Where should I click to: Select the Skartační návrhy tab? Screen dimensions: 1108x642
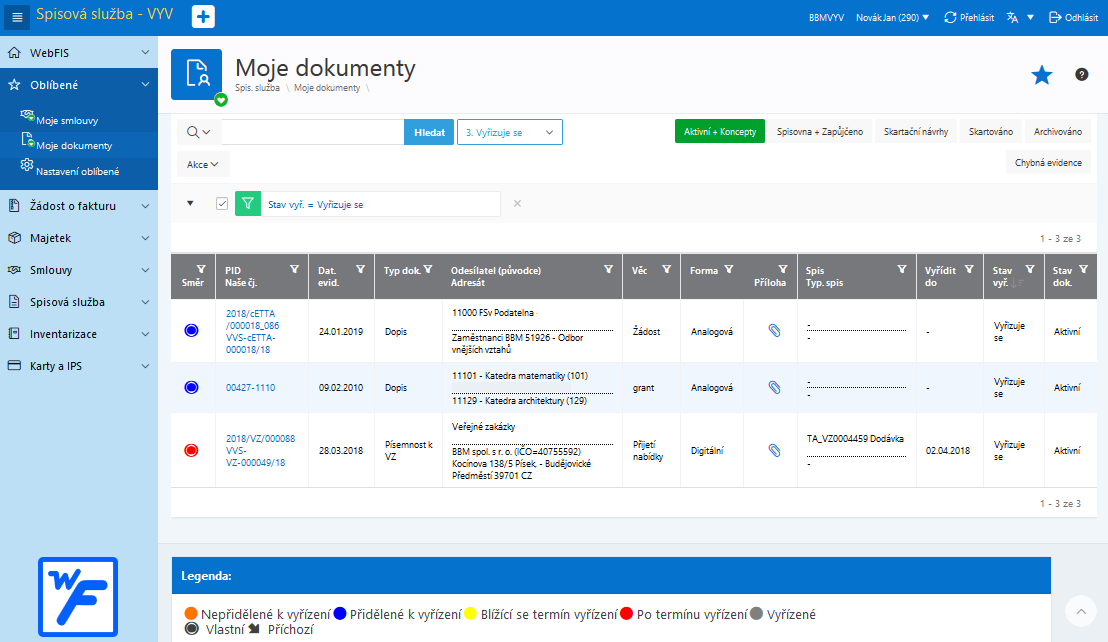click(916, 131)
